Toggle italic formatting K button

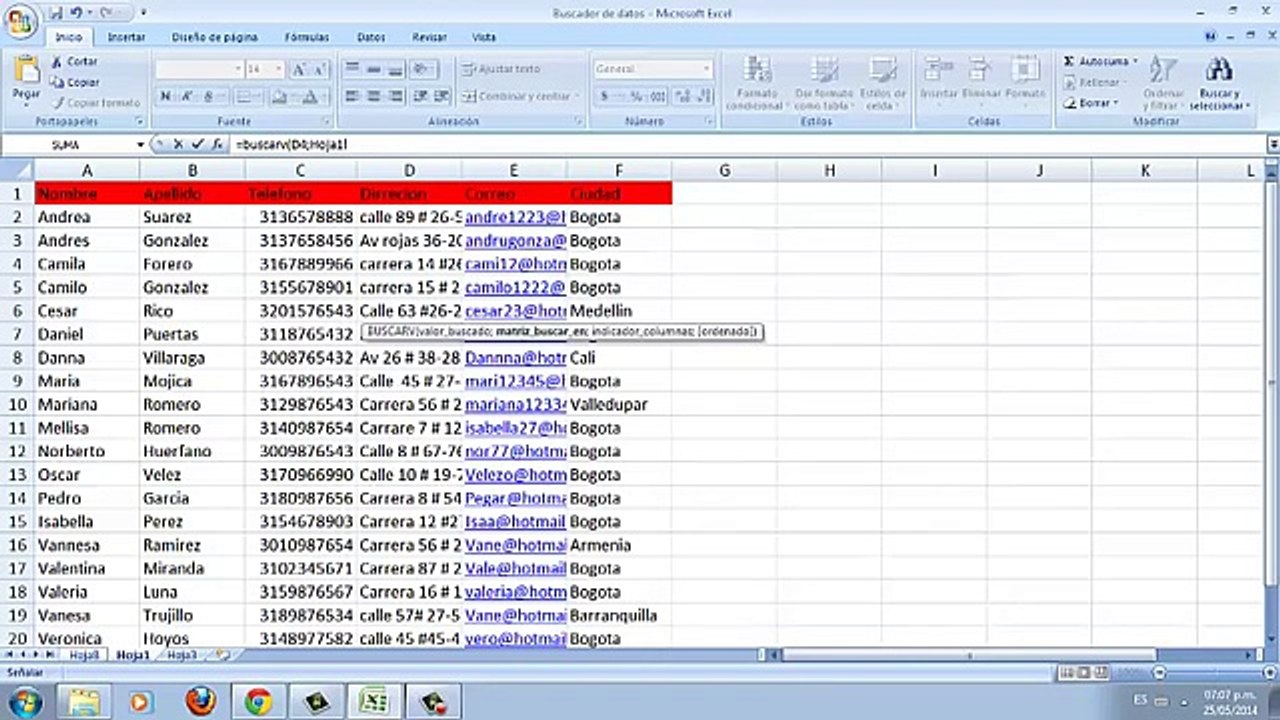click(x=186, y=96)
